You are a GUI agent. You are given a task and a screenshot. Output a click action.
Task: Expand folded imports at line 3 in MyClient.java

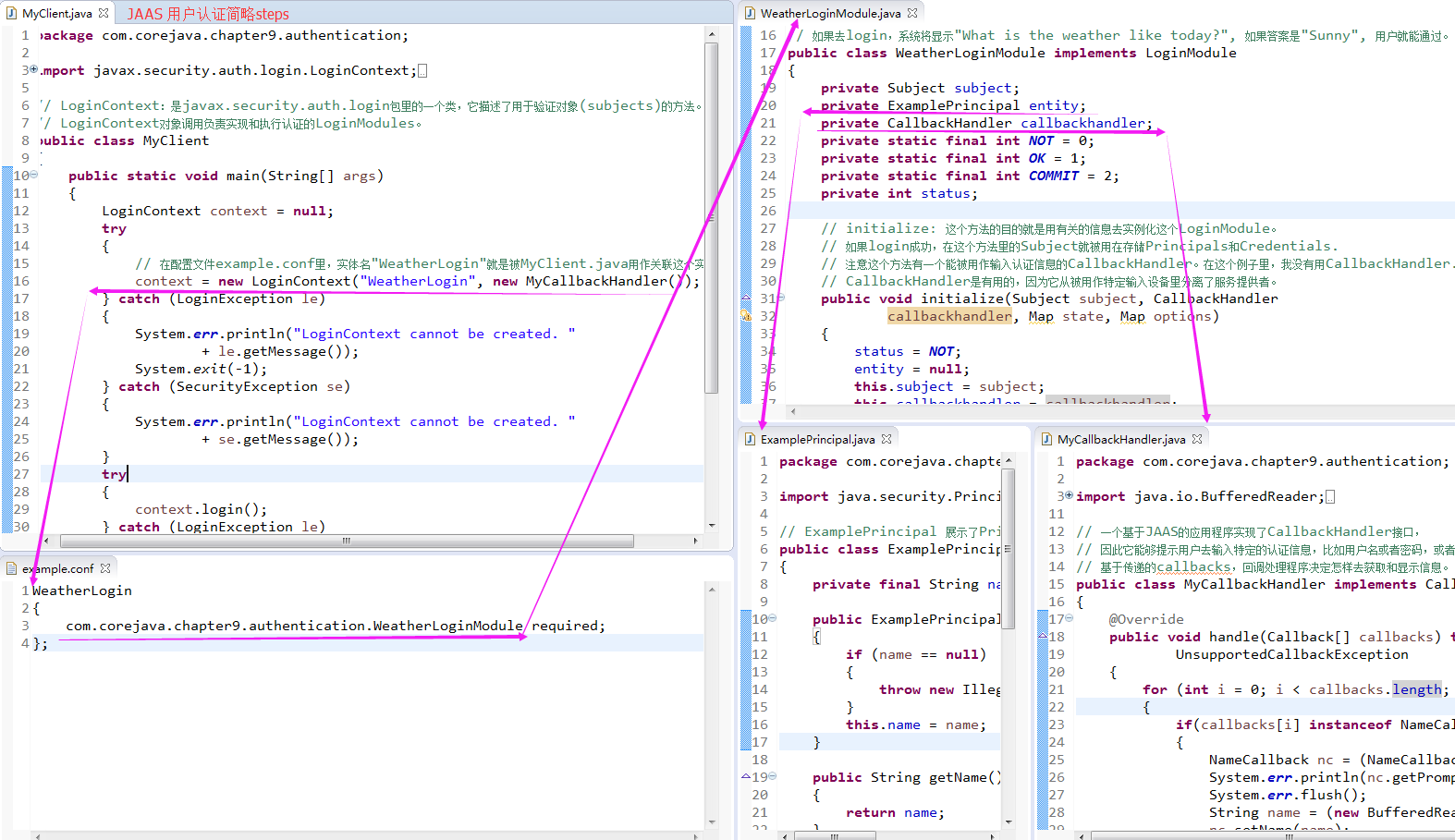[34, 70]
